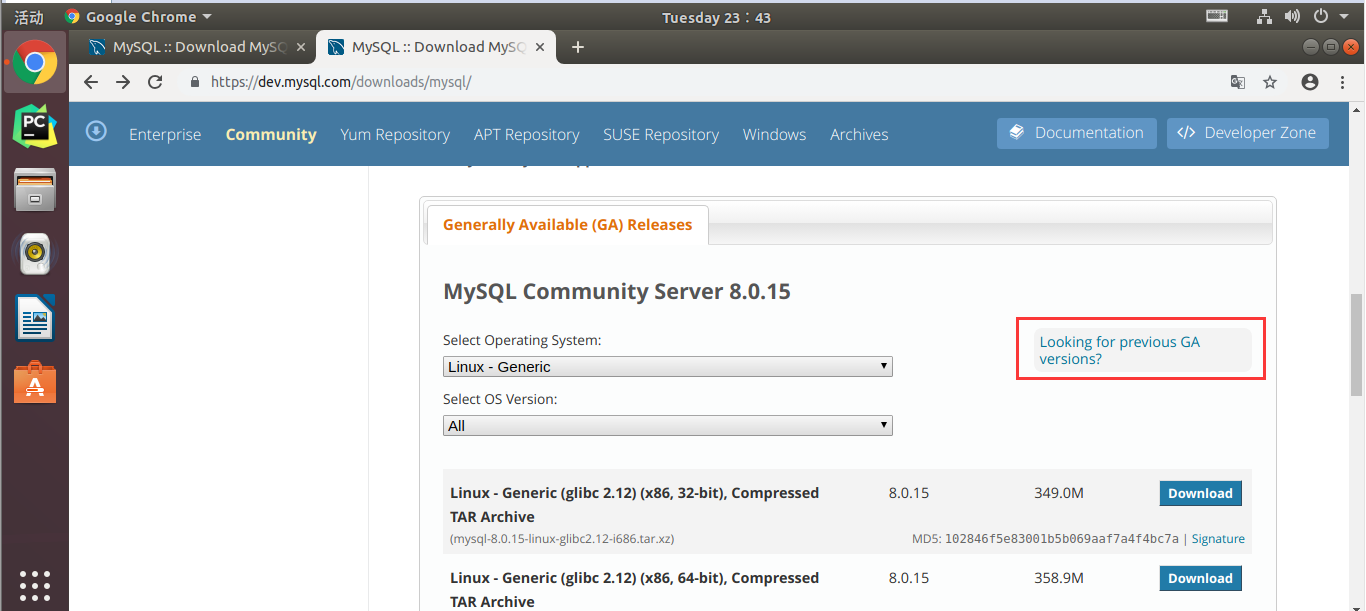Open Chrome's three-dot menu

pyautogui.click(x=1343, y=82)
